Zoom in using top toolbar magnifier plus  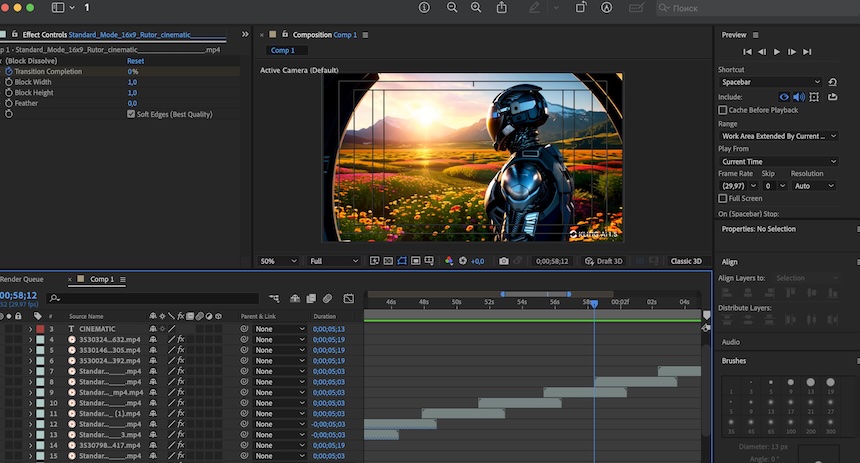pyautogui.click(x=476, y=8)
